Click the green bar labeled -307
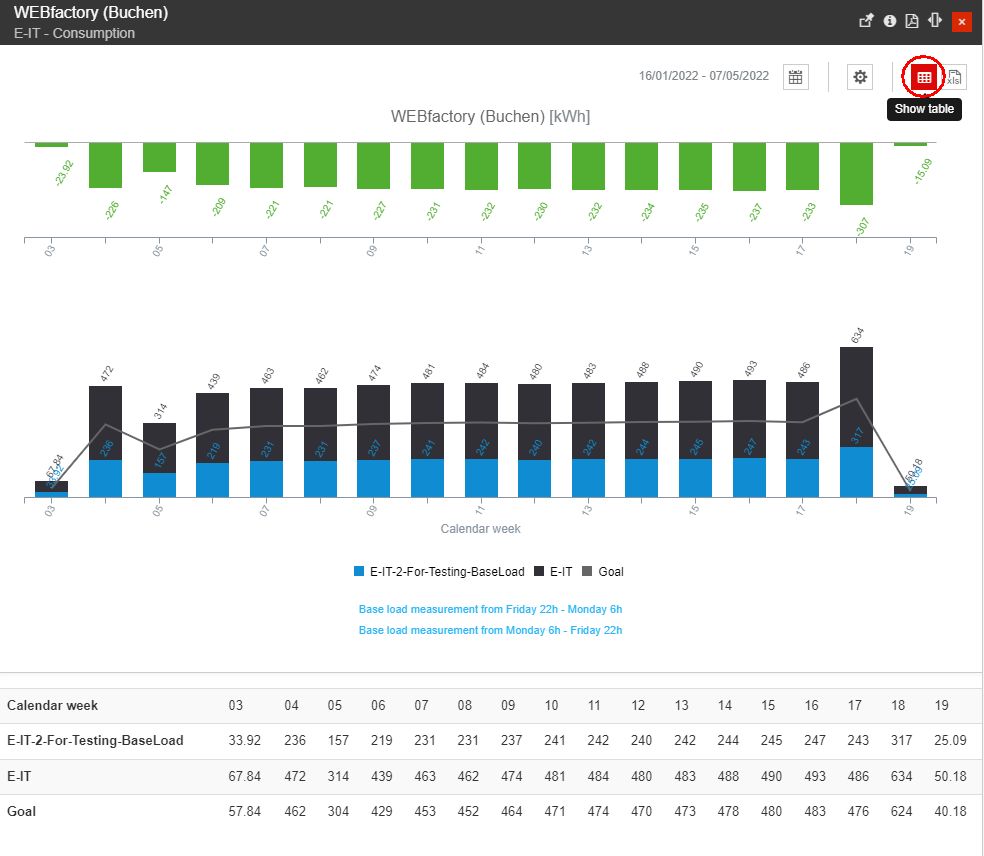Image resolution: width=984 pixels, height=856 pixels. (857, 173)
